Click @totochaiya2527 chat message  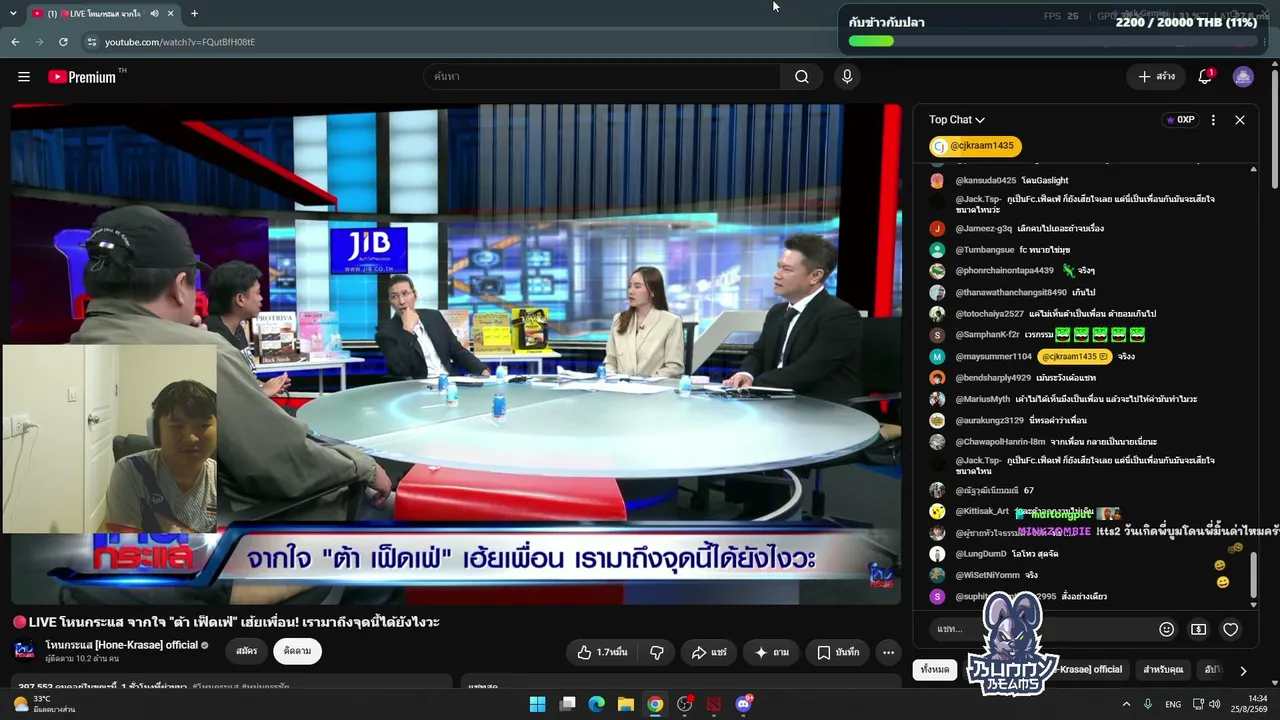tap(1092, 314)
